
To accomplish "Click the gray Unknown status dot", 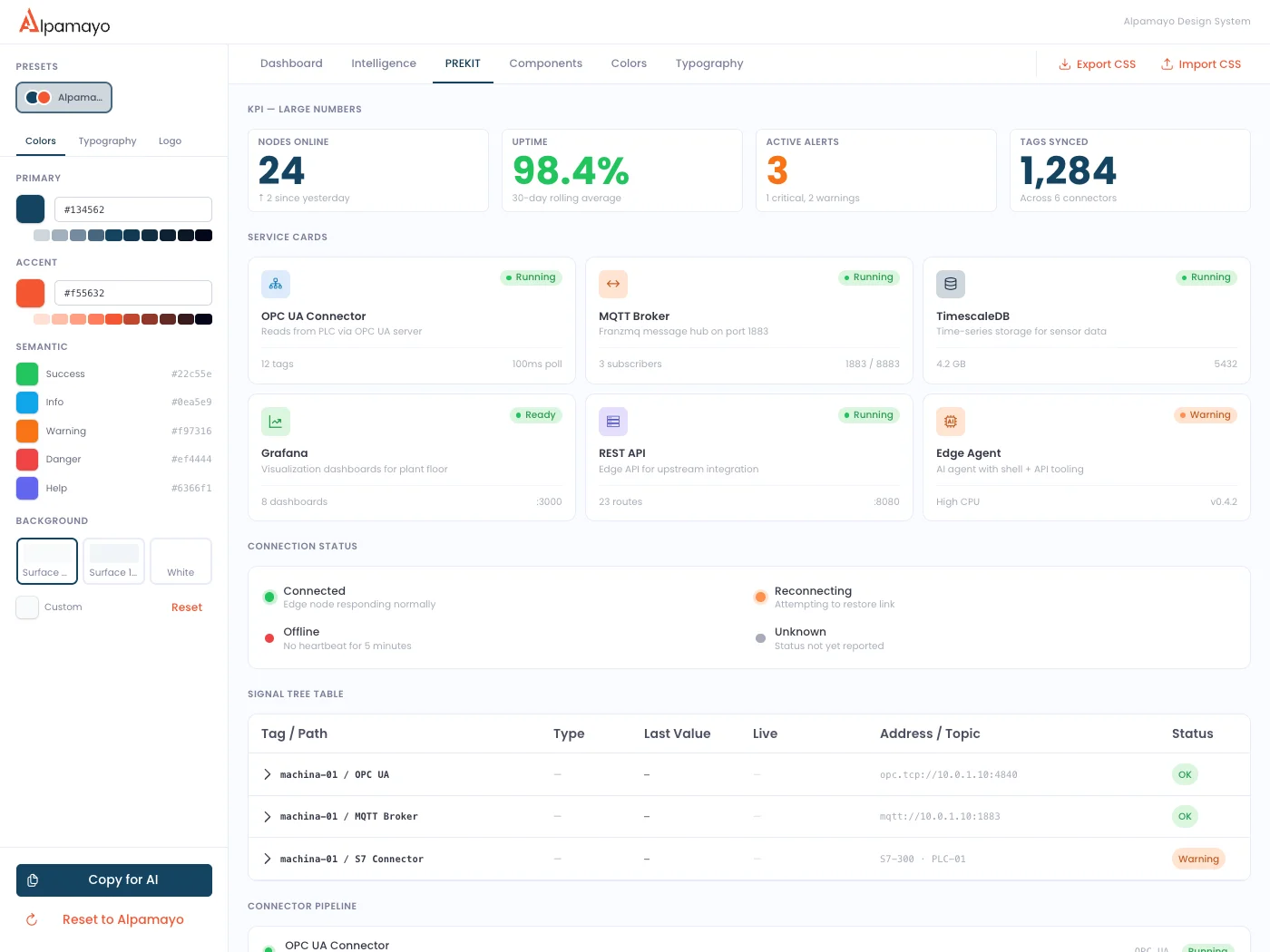I will pos(761,638).
